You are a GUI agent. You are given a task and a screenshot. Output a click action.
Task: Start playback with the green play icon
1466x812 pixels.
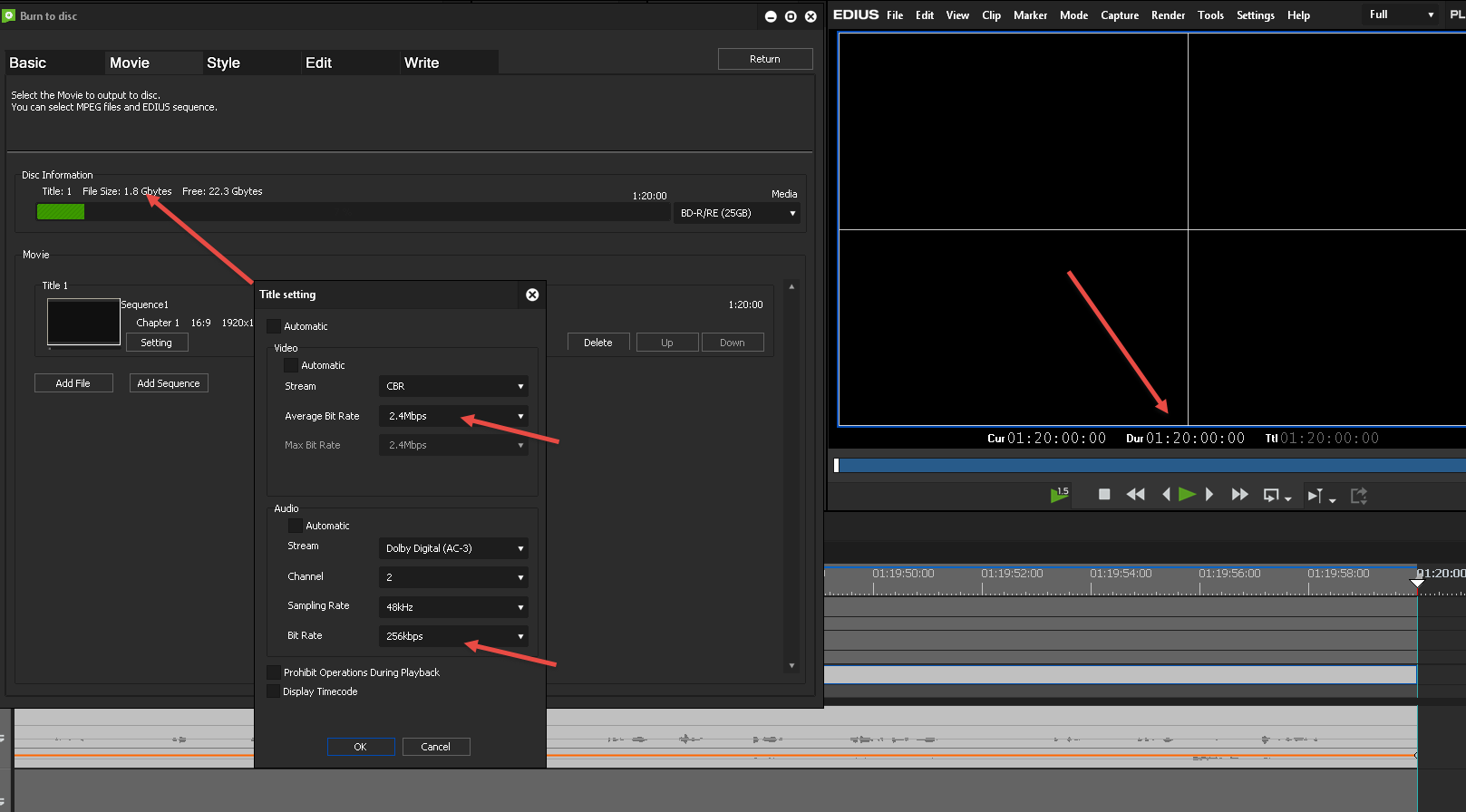[1187, 495]
